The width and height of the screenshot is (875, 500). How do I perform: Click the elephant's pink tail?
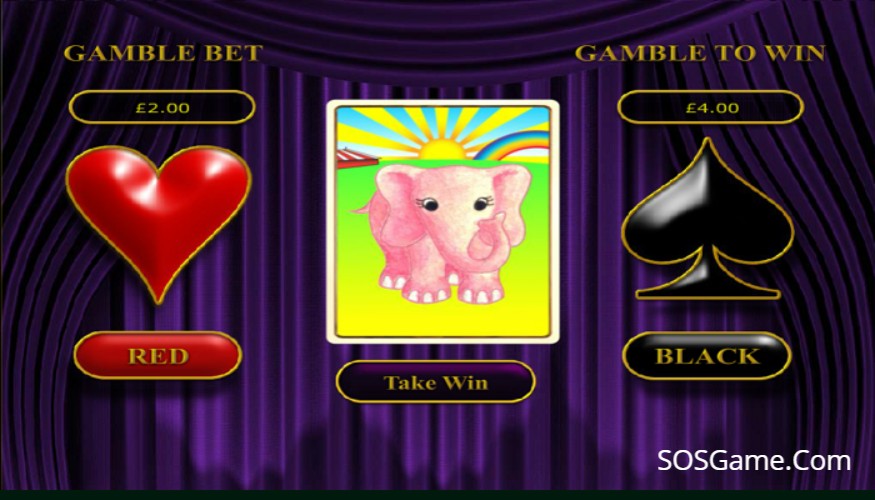[x=363, y=210]
